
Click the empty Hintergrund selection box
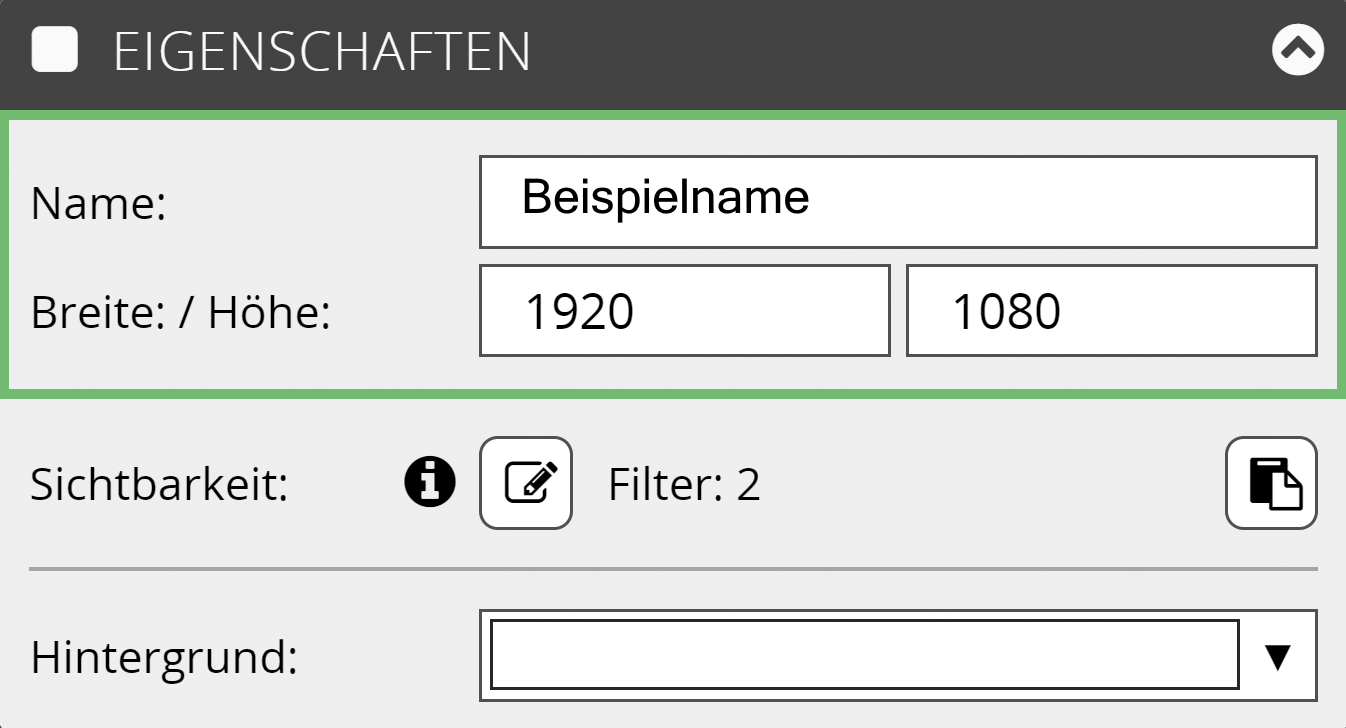point(864,655)
